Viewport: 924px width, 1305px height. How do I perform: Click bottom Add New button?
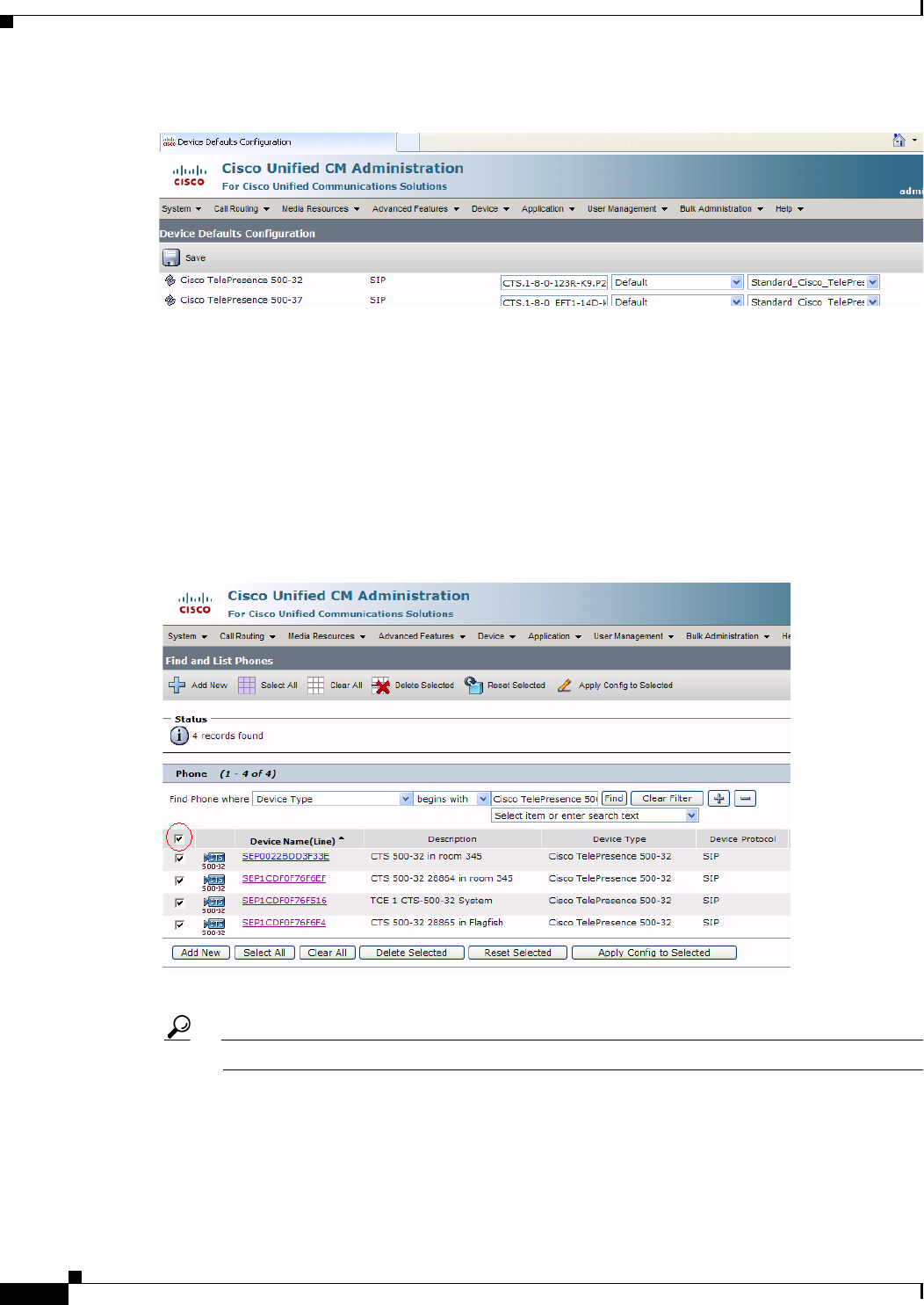(x=201, y=953)
